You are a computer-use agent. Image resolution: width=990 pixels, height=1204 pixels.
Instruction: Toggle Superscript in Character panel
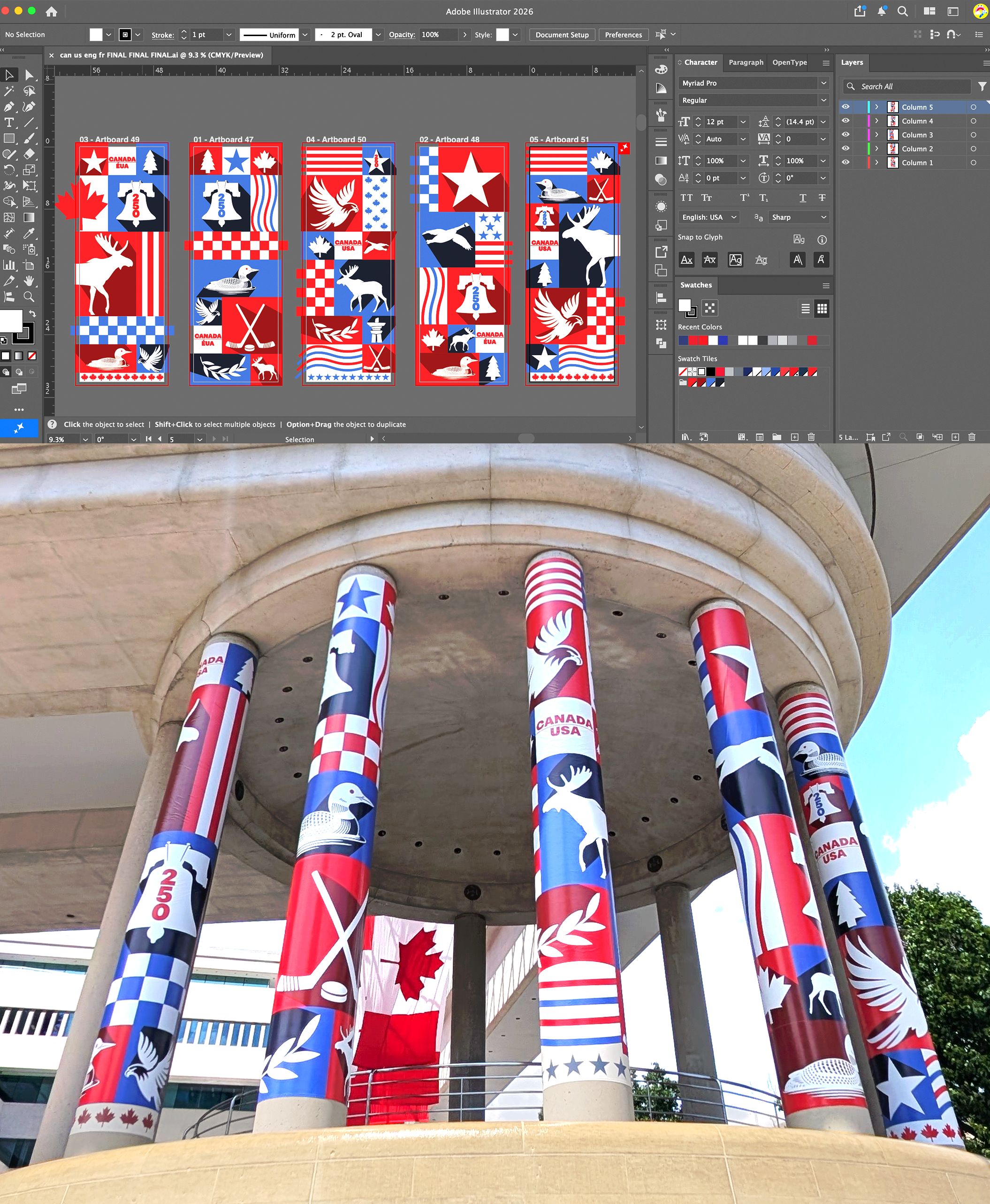click(x=745, y=198)
